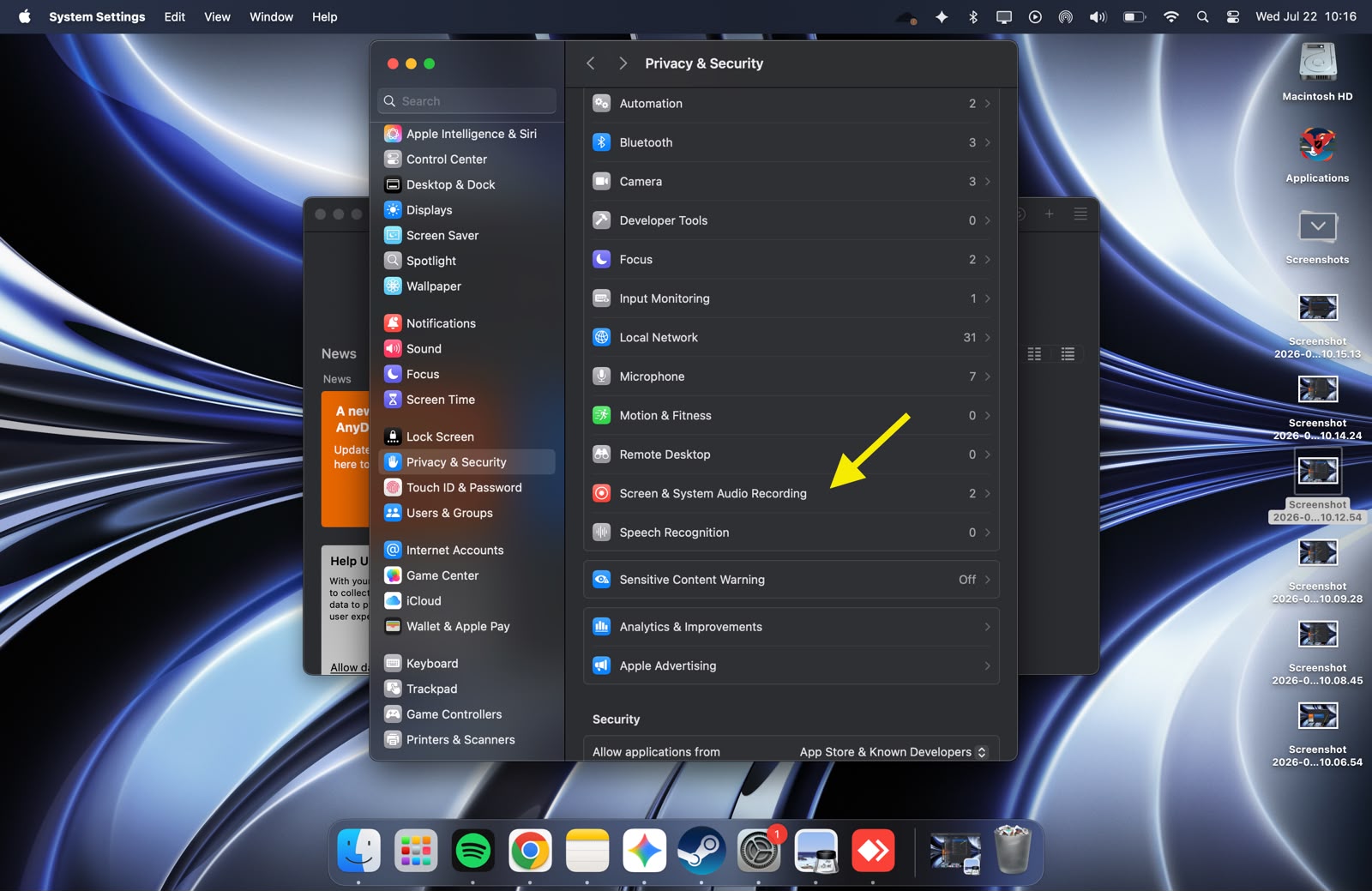1372x891 pixels.
Task: Select the Macintosh HD desktop icon
Action: pos(1317,73)
